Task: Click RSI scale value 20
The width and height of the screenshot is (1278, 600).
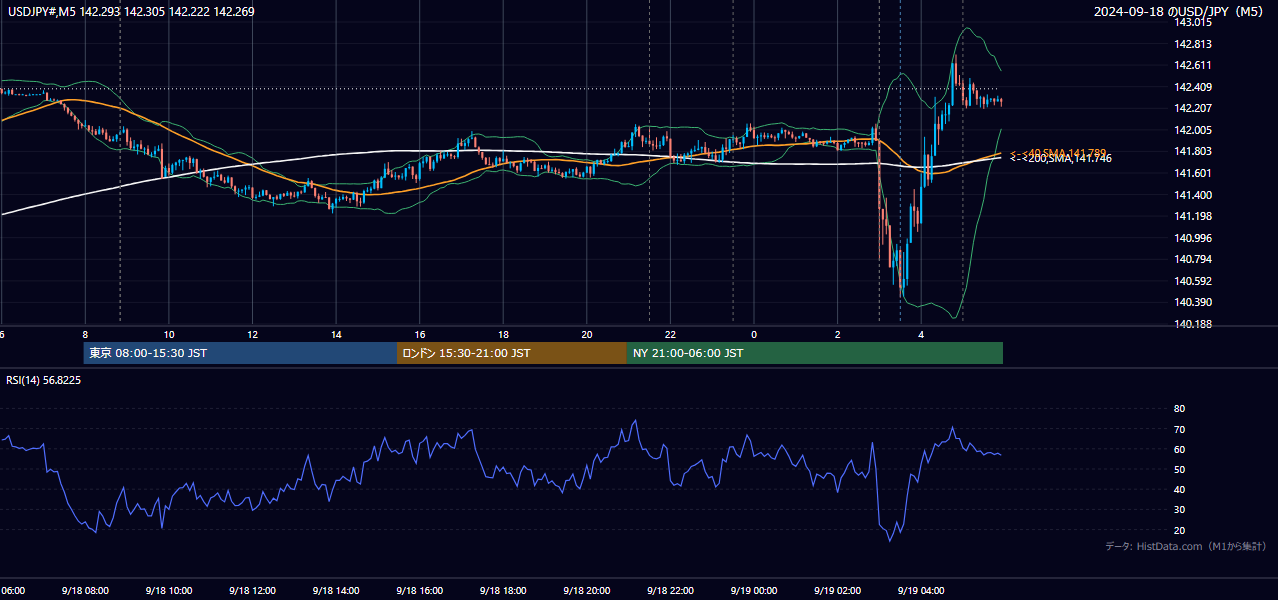Action: click(1179, 530)
